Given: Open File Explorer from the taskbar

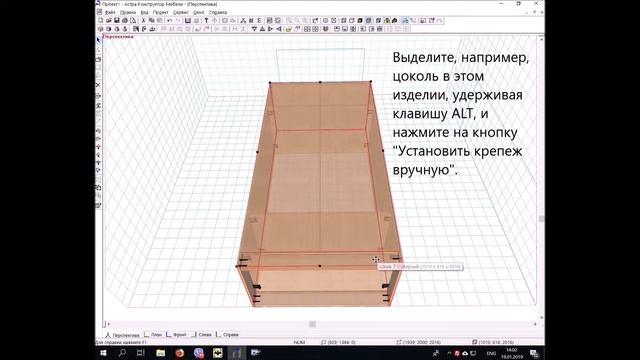Looking at the screenshot, I should tap(160, 353).
